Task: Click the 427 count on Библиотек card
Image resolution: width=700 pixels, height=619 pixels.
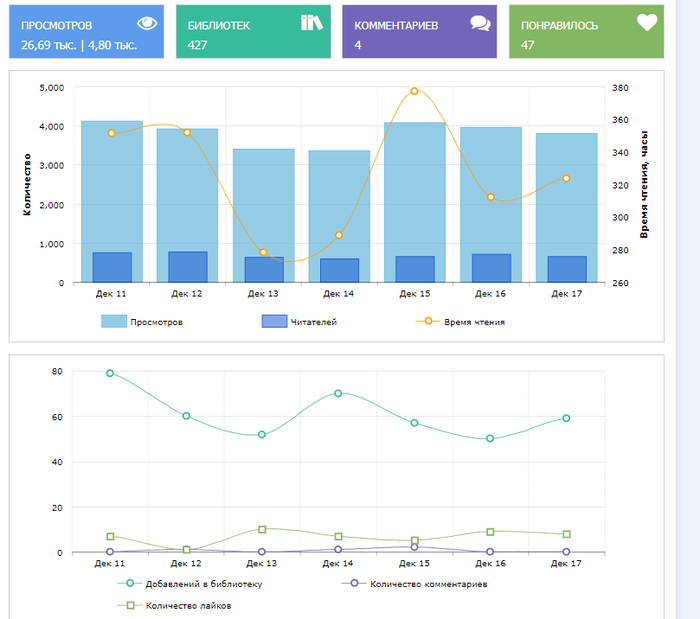Action: point(197,45)
